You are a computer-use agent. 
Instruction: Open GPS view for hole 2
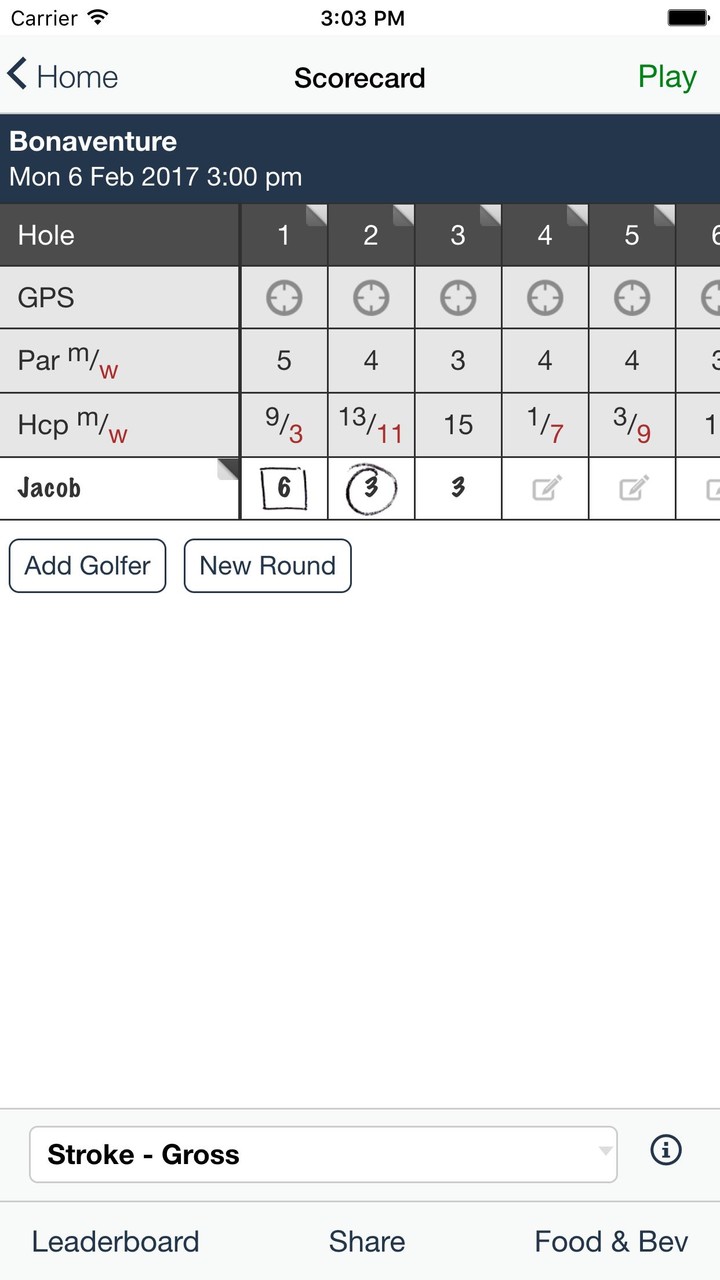(x=371, y=297)
